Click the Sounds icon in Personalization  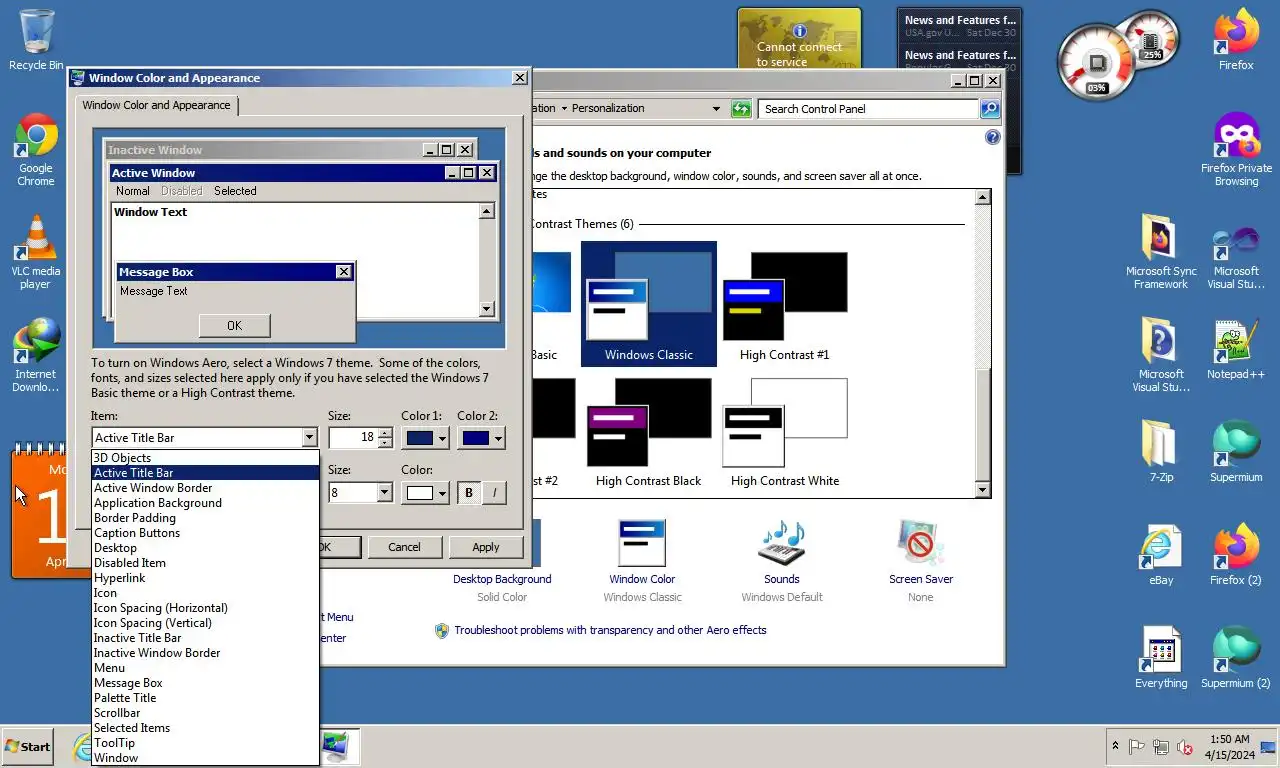(x=781, y=543)
